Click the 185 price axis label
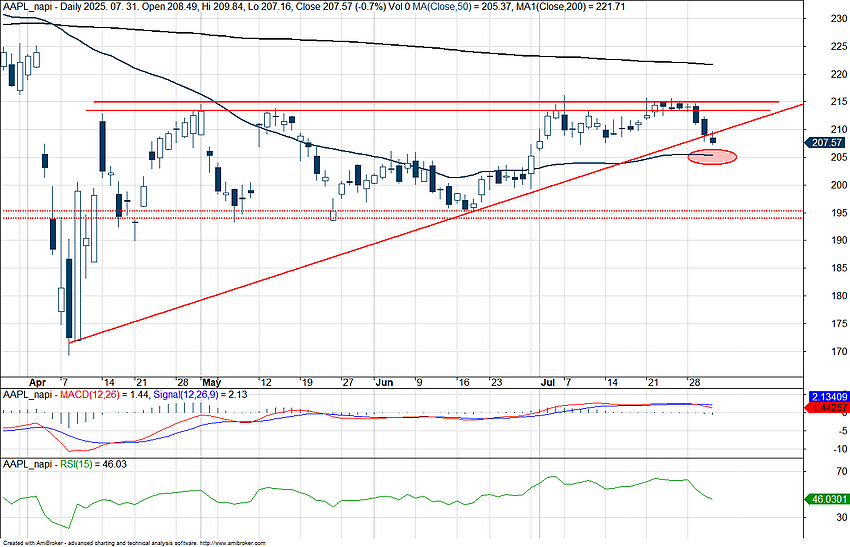 [x=839, y=268]
